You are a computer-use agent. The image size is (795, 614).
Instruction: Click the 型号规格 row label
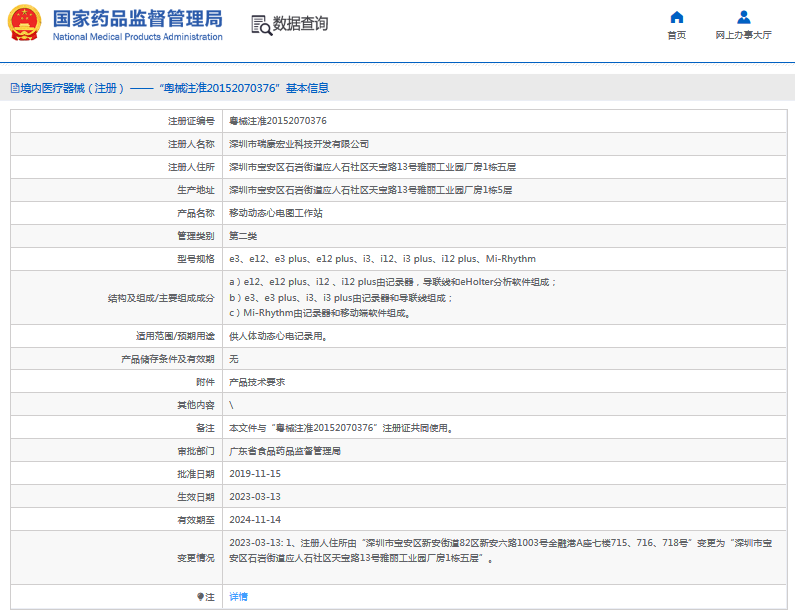click(196, 259)
